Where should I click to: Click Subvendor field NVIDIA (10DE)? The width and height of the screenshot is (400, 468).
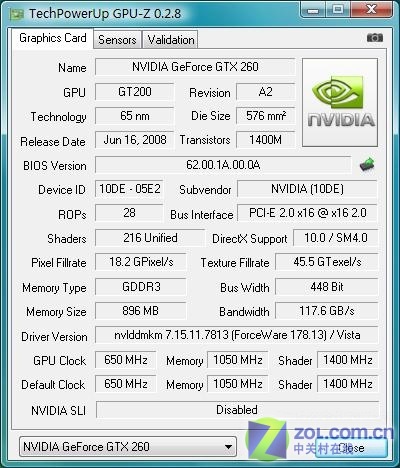307,189
